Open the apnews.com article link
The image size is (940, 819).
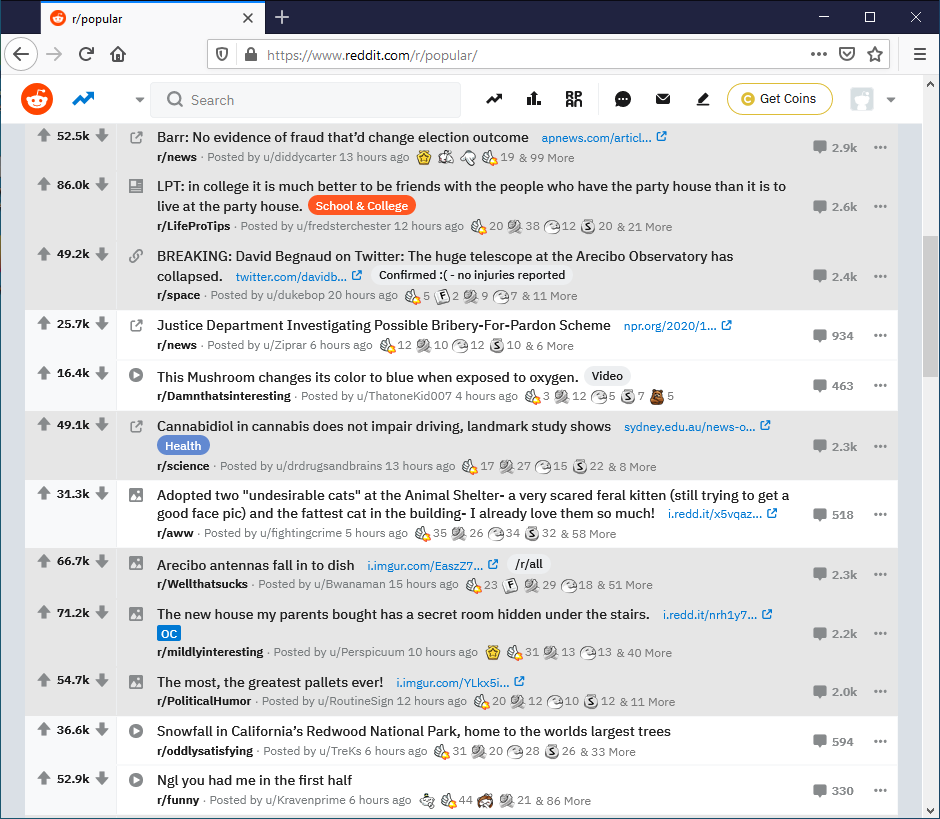coord(604,137)
